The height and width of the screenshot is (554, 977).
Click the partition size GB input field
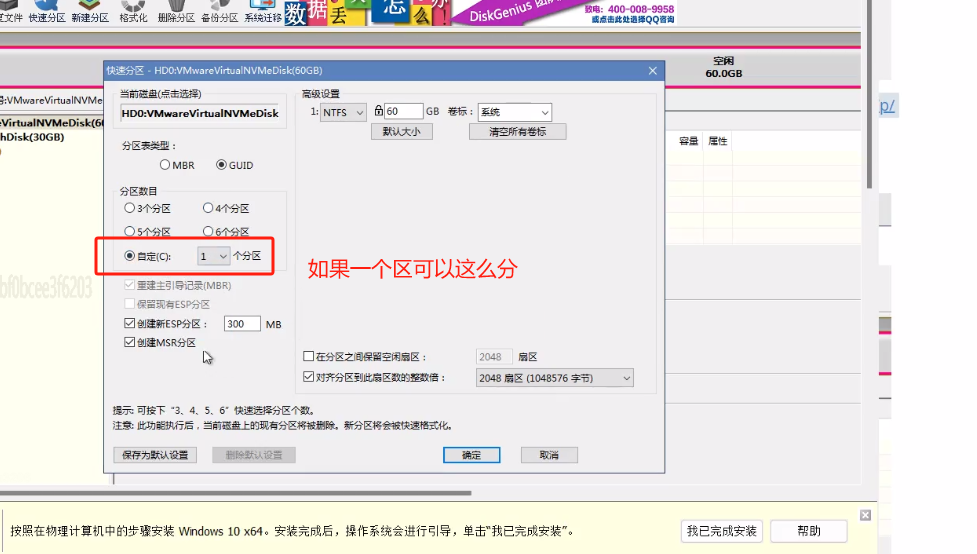[404, 112]
